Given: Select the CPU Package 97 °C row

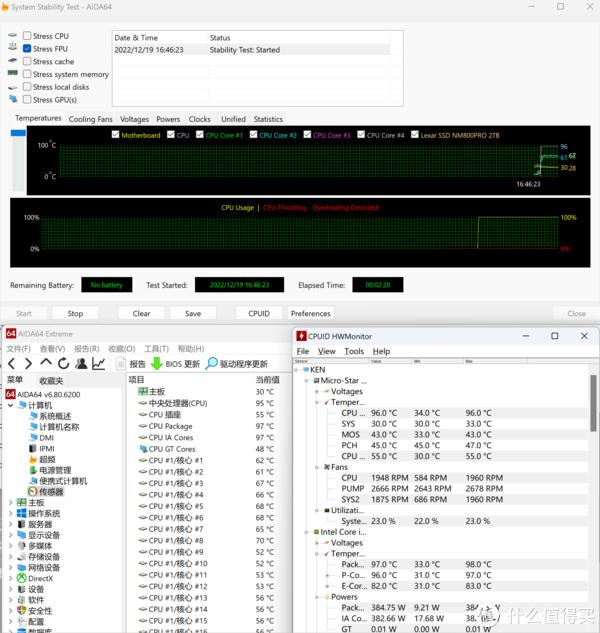Looking at the screenshot, I should [206, 426].
